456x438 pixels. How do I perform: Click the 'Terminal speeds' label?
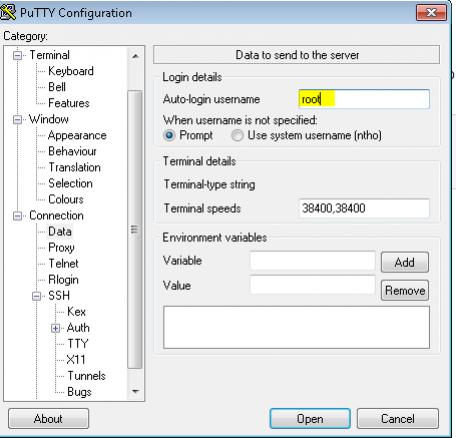(x=202, y=208)
